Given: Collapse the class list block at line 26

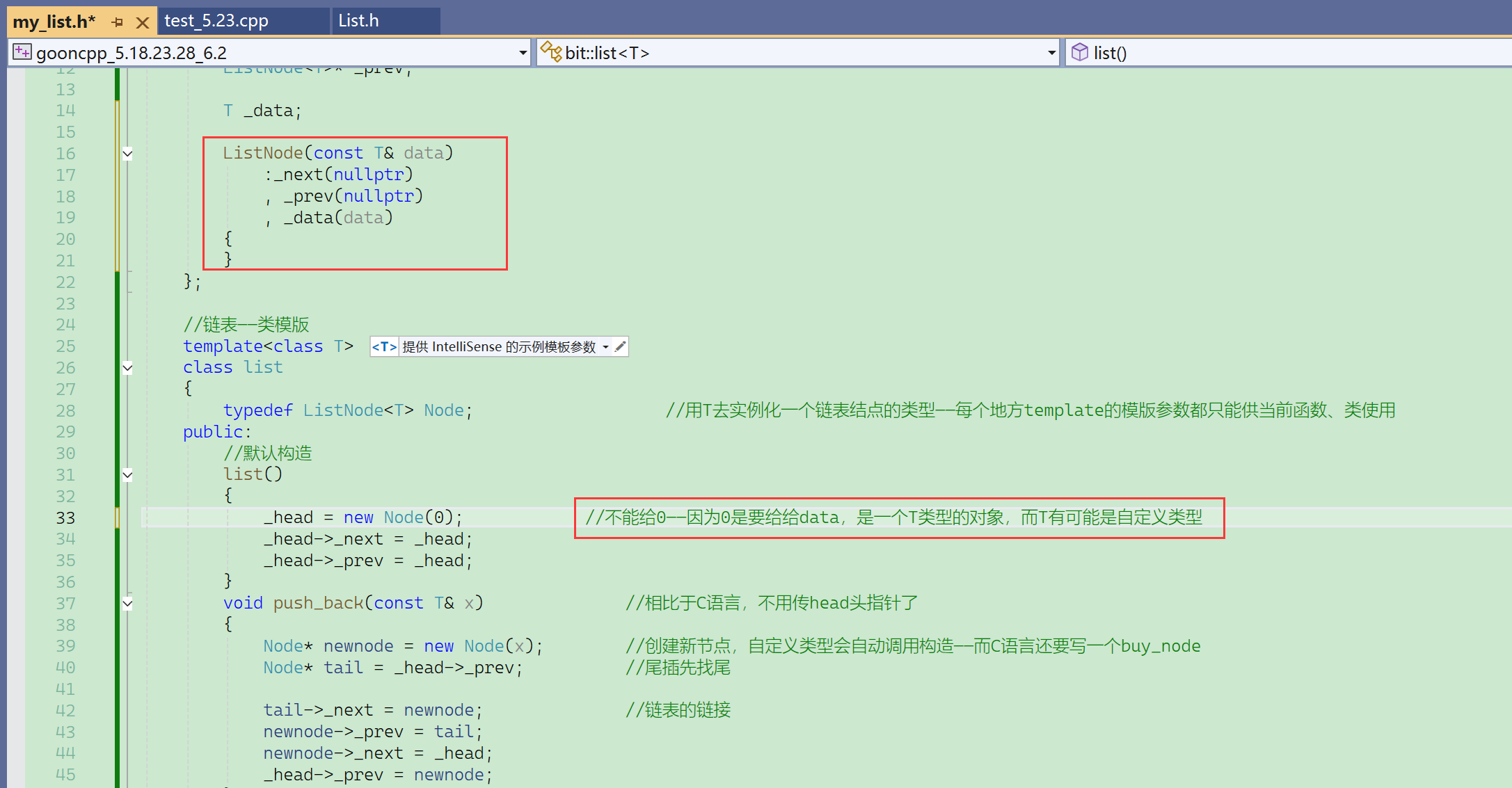Looking at the screenshot, I should tap(128, 368).
